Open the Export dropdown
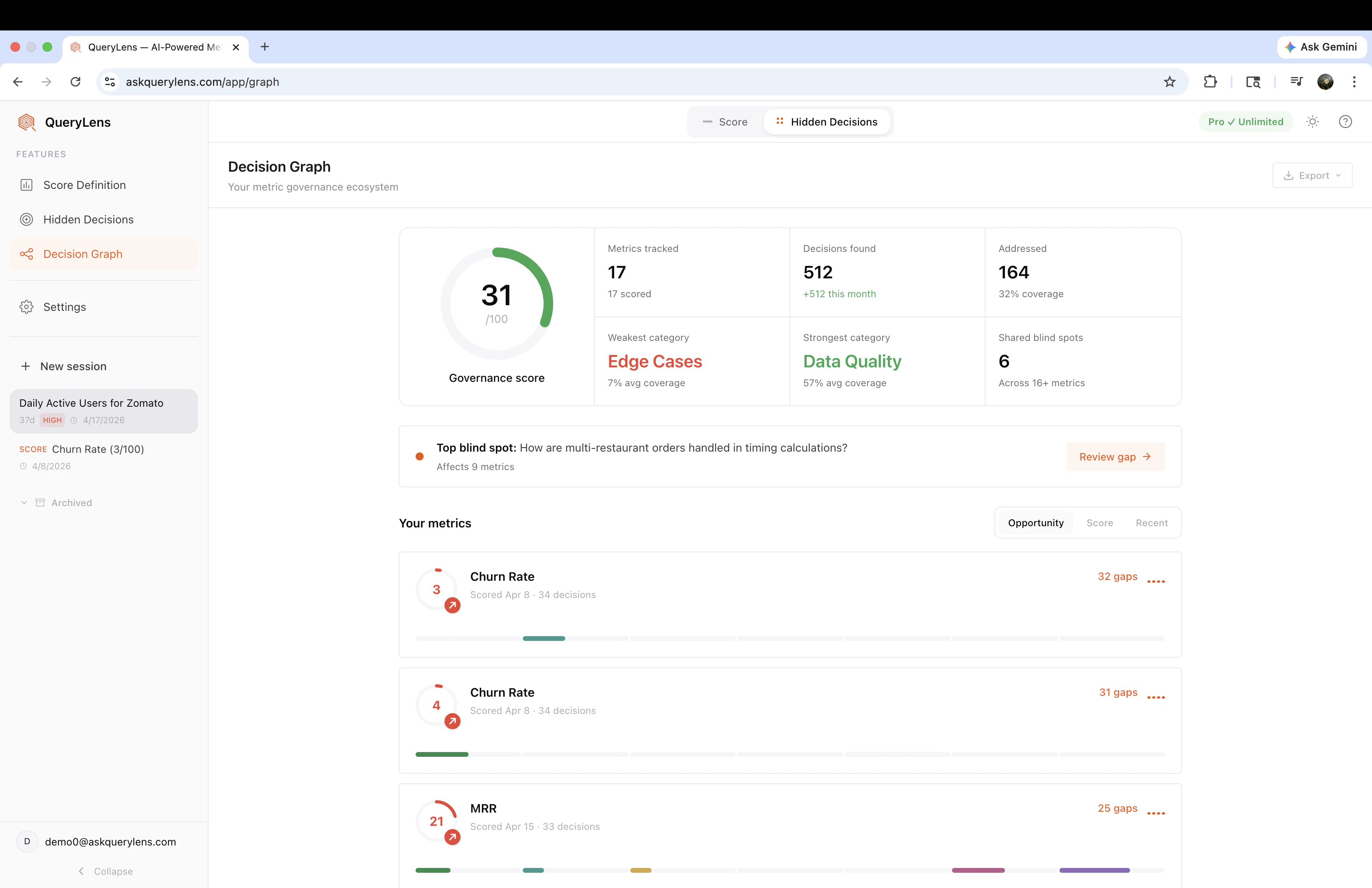1372x888 pixels. click(1312, 176)
